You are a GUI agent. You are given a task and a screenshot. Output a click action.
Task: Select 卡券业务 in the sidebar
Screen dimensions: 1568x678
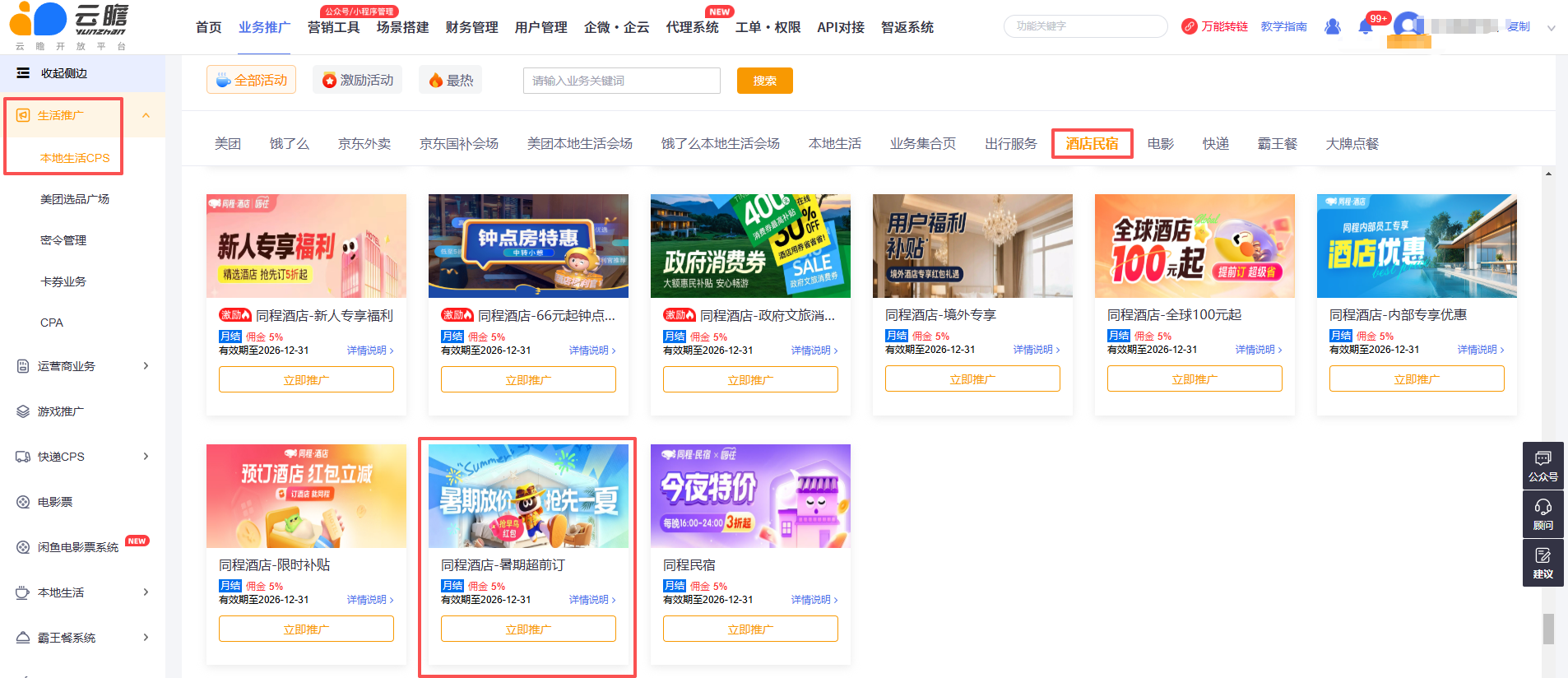(x=63, y=281)
